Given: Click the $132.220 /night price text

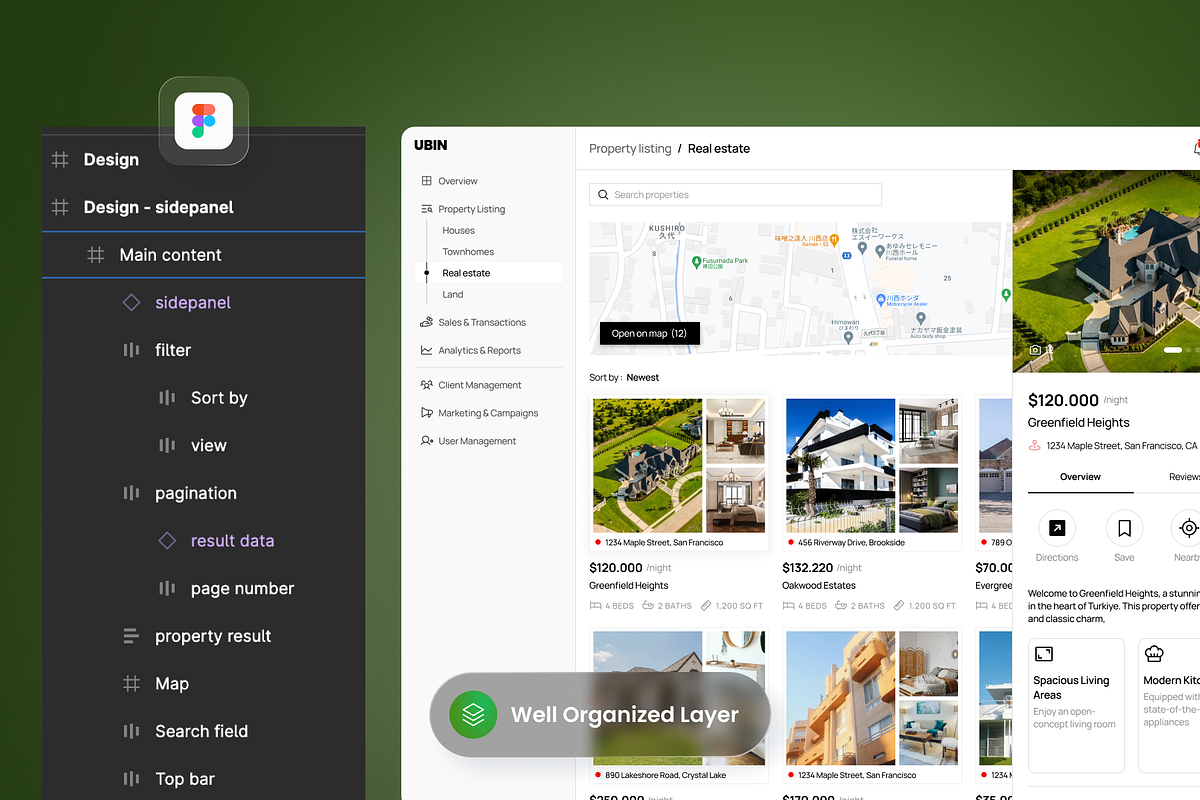Looking at the screenshot, I should pos(822,568).
